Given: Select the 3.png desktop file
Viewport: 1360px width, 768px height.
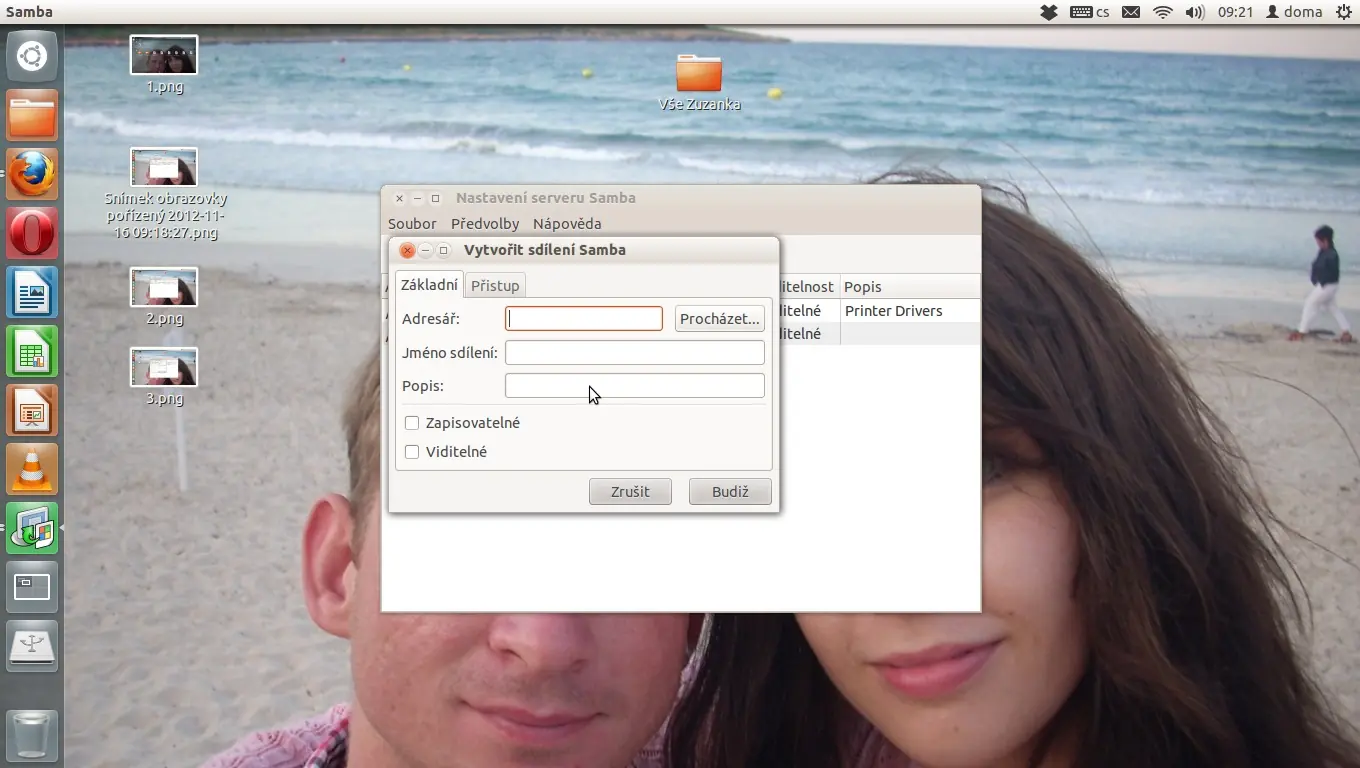Looking at the screenshot, I should tap(164, 377).
